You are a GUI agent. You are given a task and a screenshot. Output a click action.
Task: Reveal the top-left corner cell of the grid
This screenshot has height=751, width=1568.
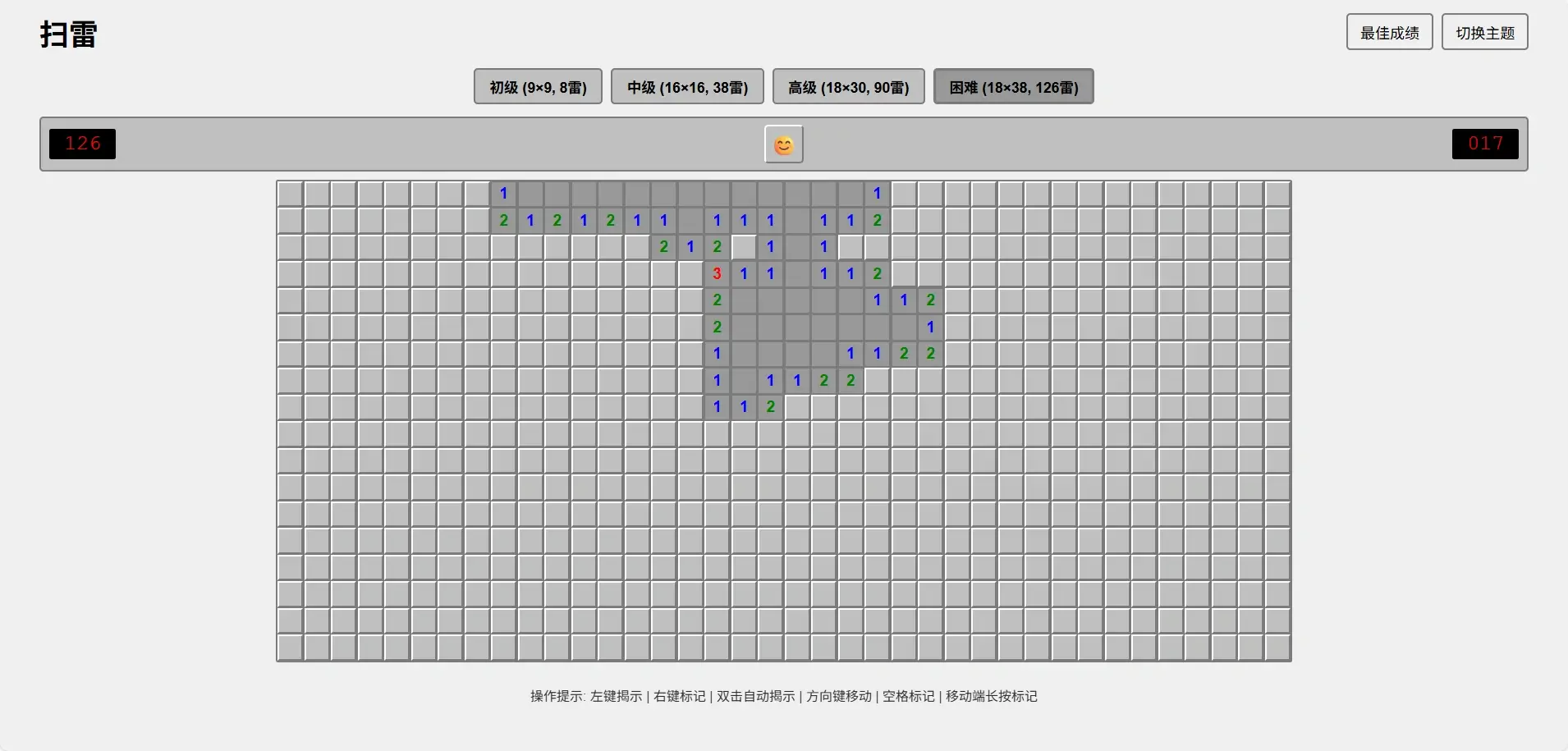pyautogui.click(x=290, y=195)
